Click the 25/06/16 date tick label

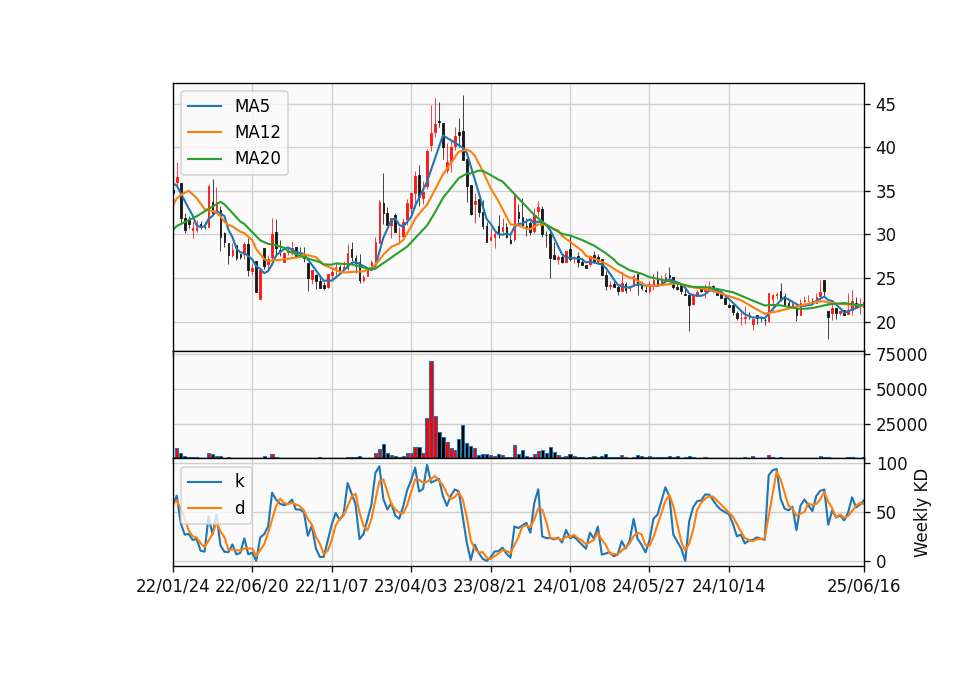click(863, 586)
